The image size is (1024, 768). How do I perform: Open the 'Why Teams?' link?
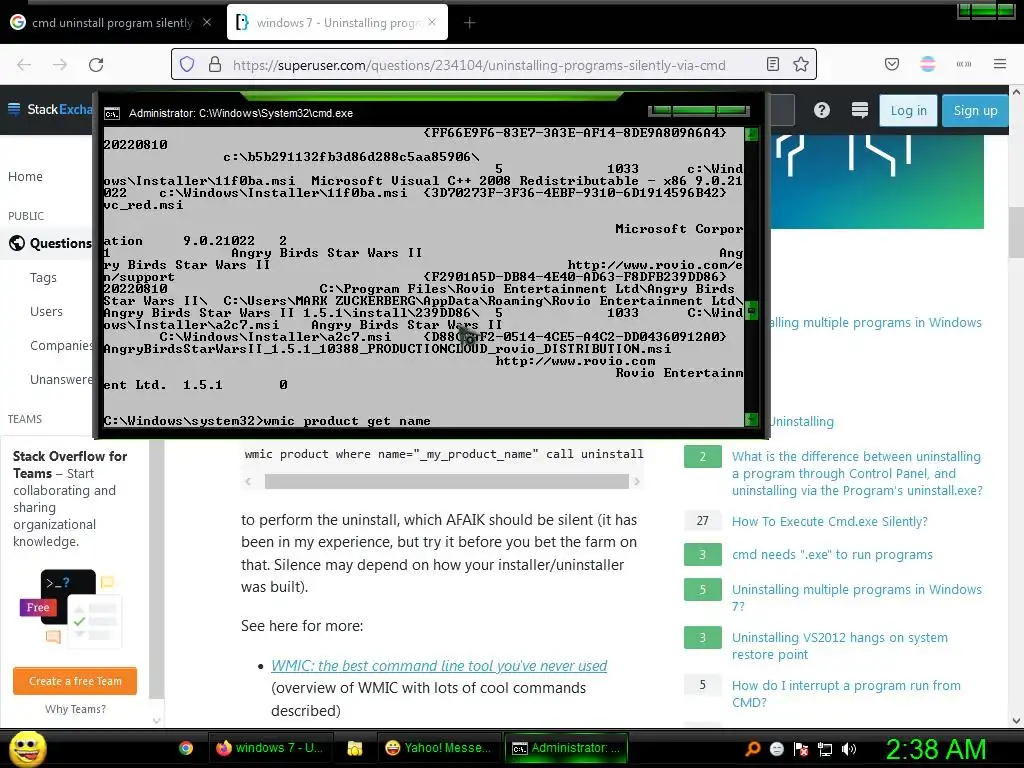[75, 709]
